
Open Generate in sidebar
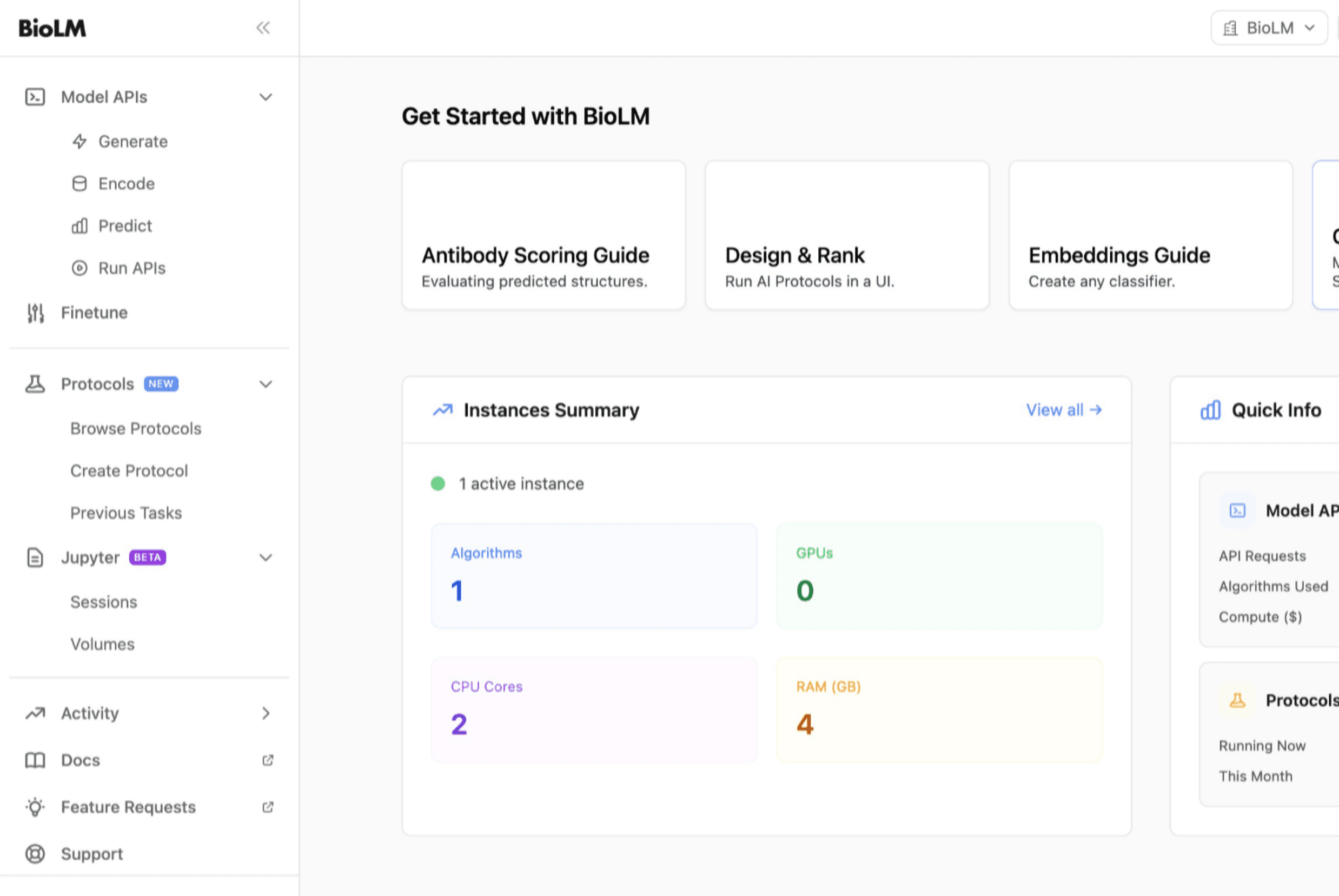coord(132,141)
